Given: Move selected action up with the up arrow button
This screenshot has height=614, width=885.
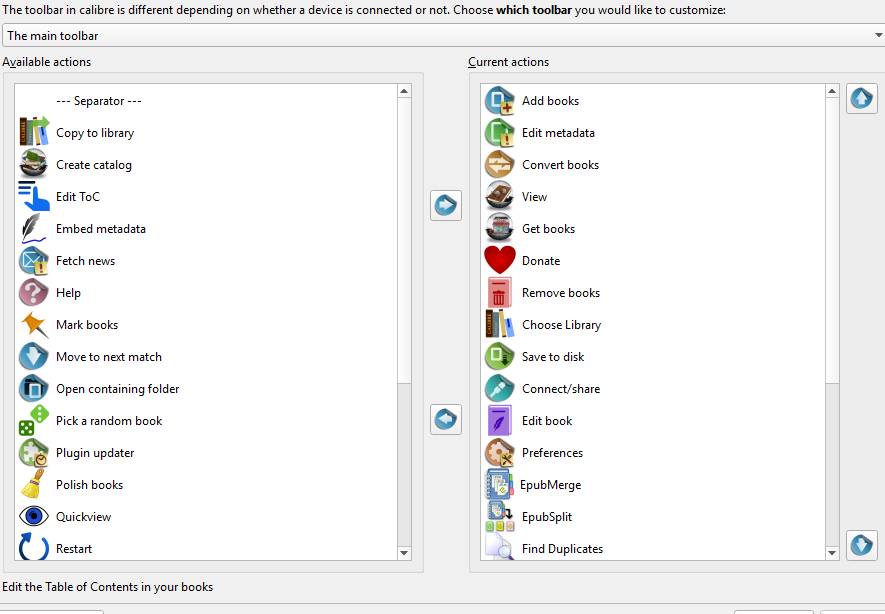Looking at the screenshot, I should (x=861, y=98).
